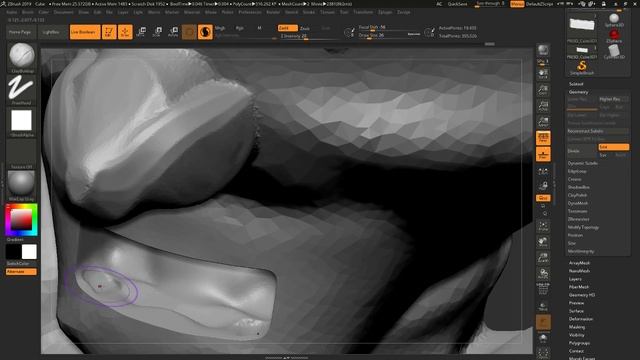Click the AAHalf icon
Screen dimensions: 640x360
coord(543,121)
